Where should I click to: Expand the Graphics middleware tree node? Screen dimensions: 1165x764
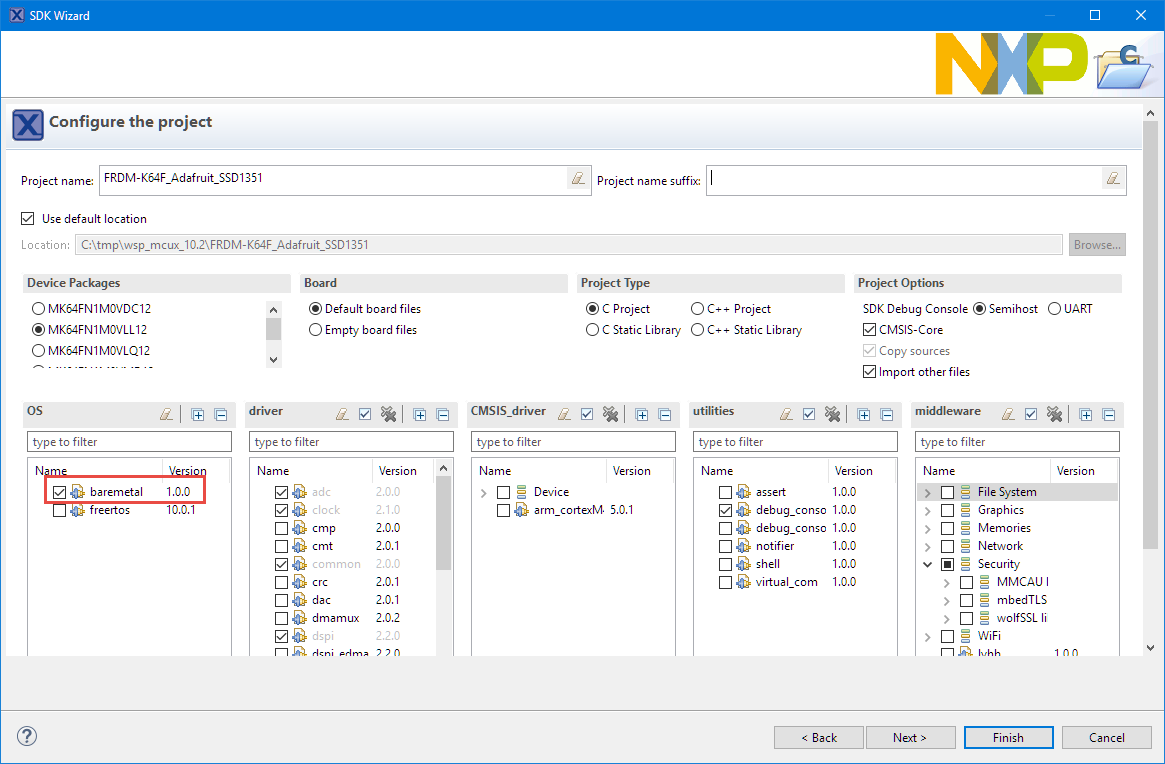coord(927,510)
